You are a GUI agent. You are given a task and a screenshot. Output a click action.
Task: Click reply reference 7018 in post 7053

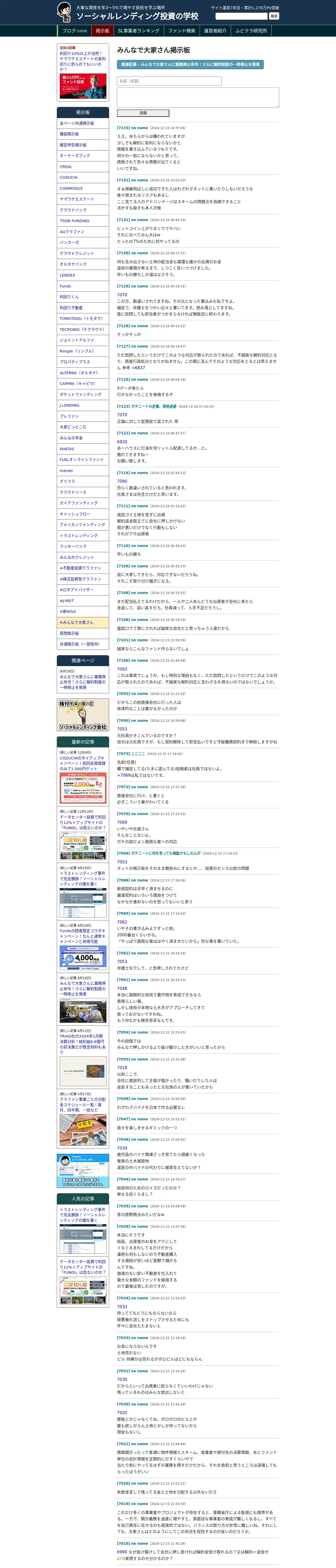pos(122,1068)
